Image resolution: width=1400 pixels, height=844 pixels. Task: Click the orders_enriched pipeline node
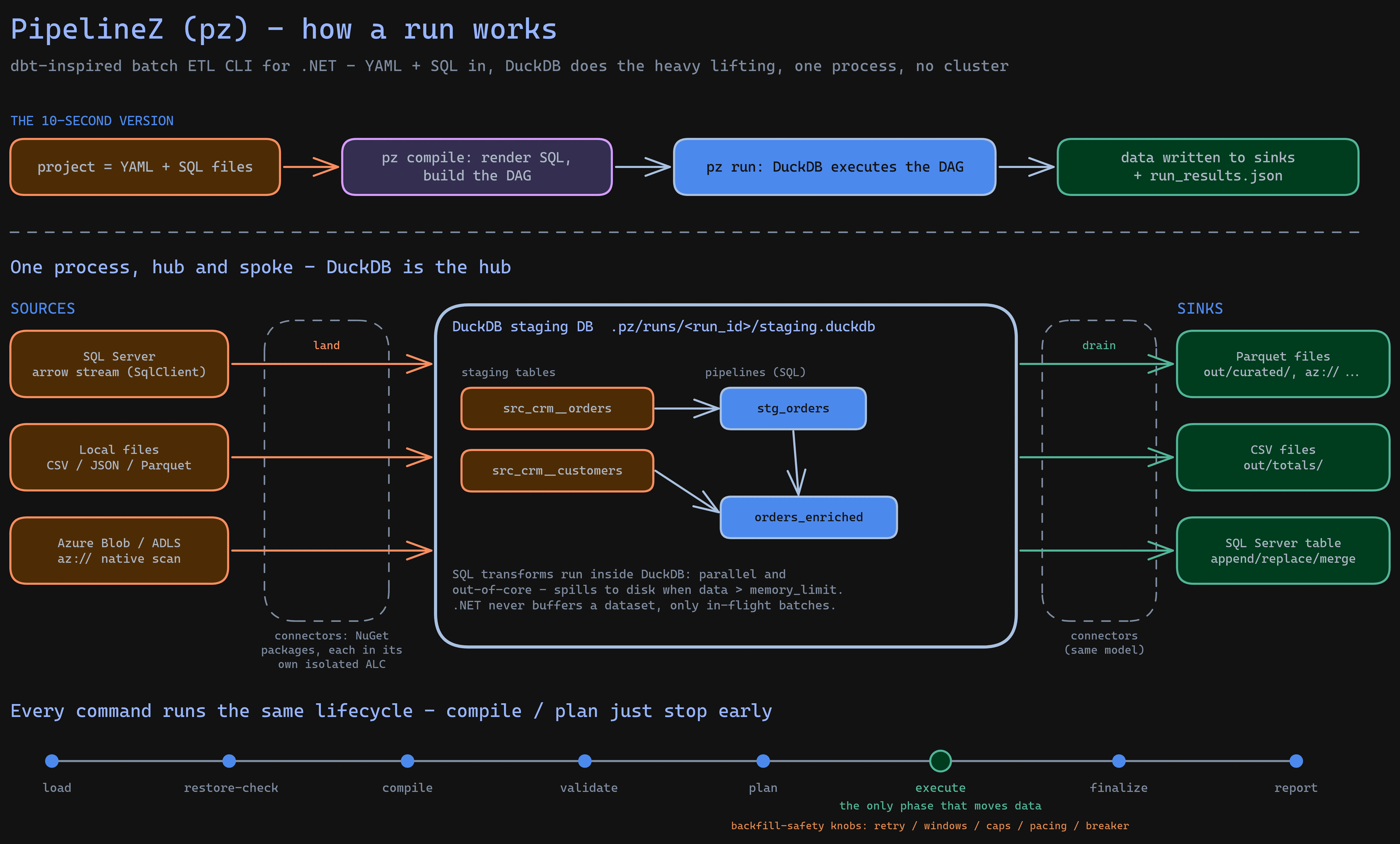point(808,517)
